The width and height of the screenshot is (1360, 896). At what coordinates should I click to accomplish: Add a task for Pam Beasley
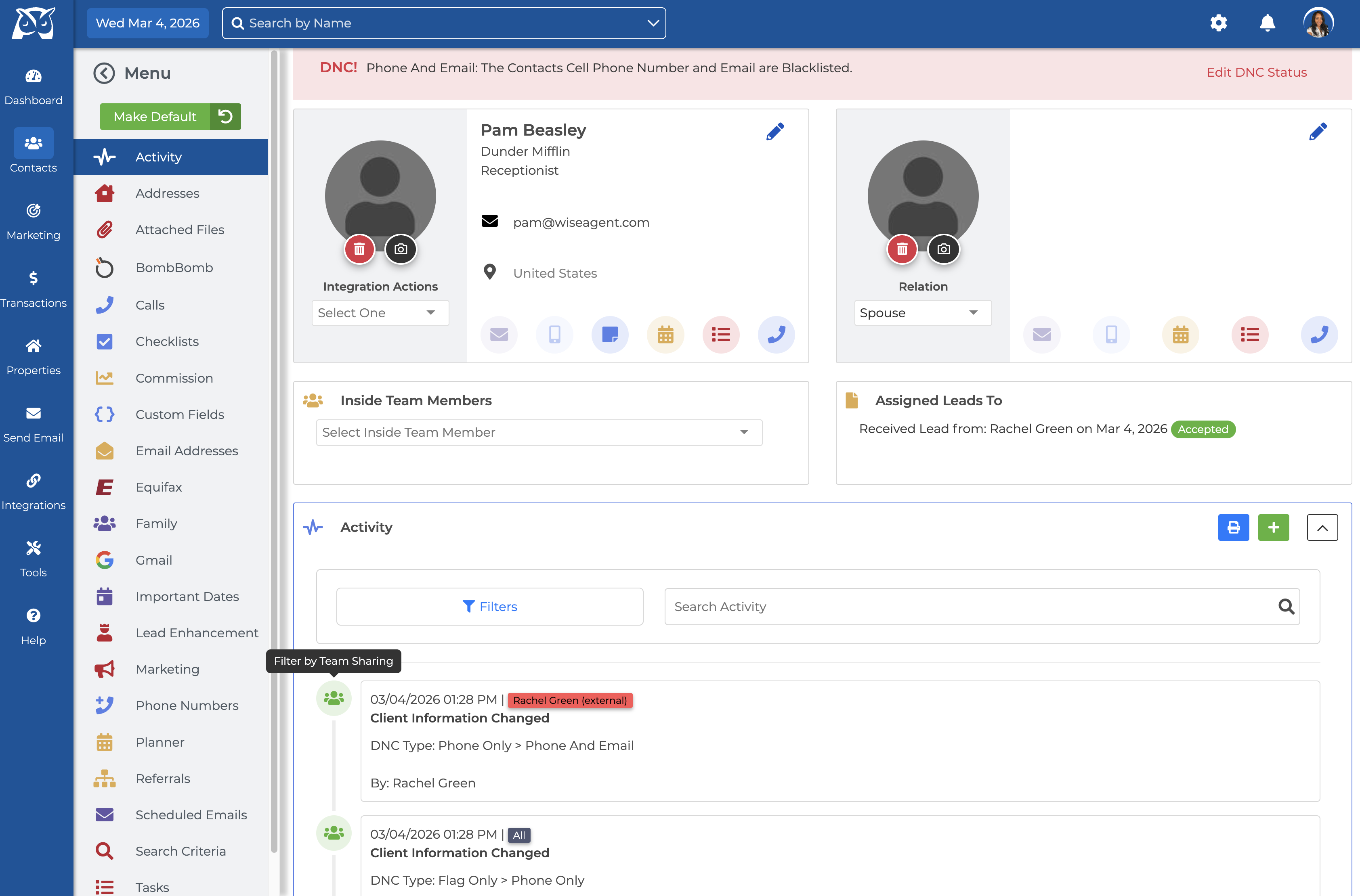coord(721,334)
